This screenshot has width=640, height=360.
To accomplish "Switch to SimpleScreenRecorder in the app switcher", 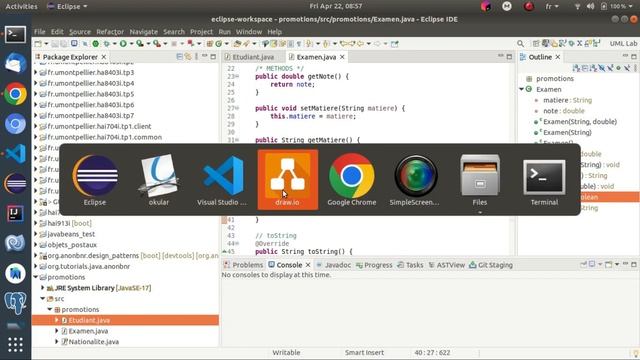I will tap(415, 180).
